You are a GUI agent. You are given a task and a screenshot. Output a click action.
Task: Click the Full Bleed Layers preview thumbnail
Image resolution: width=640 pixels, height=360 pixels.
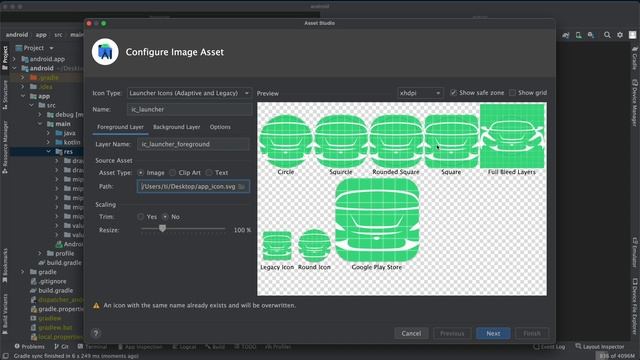click(512, 136)
